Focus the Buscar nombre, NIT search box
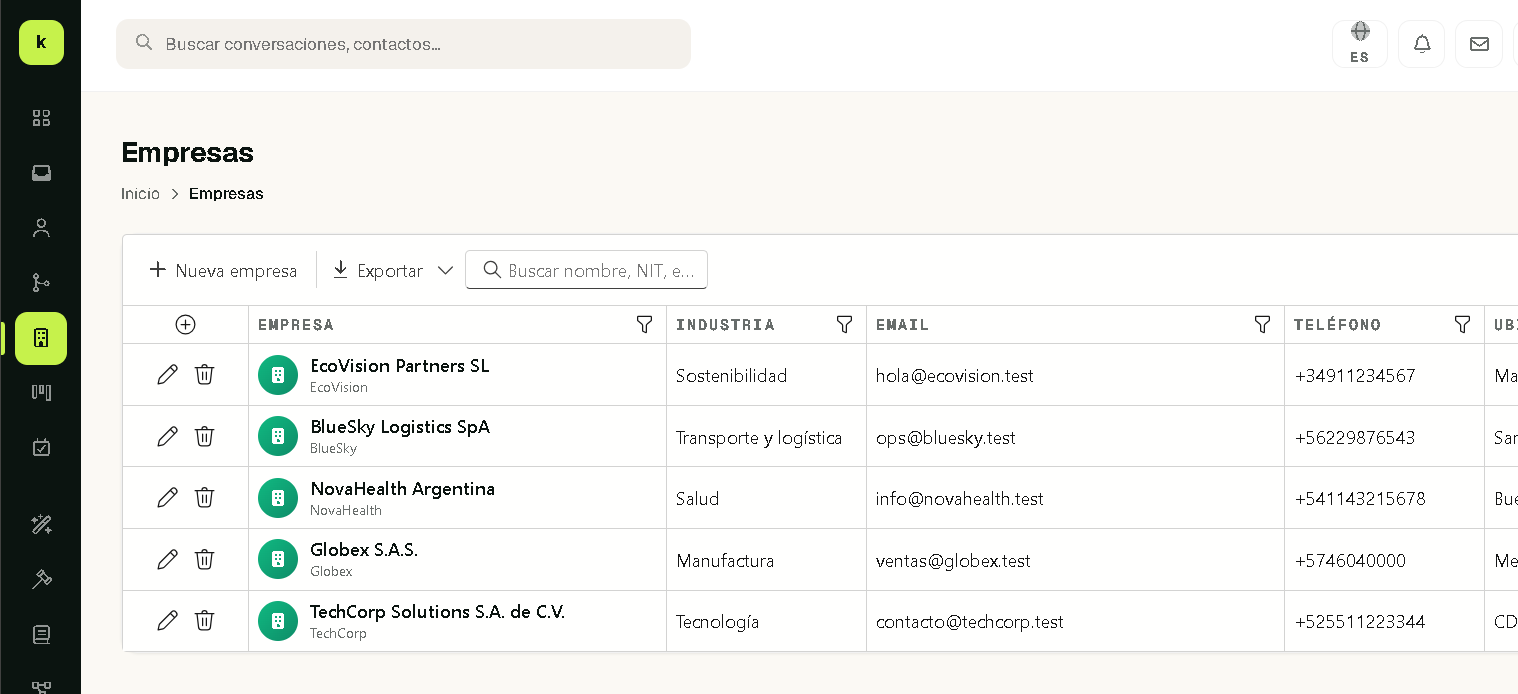This screenshot has width=1518, height=694. click(x=586, y=270)
